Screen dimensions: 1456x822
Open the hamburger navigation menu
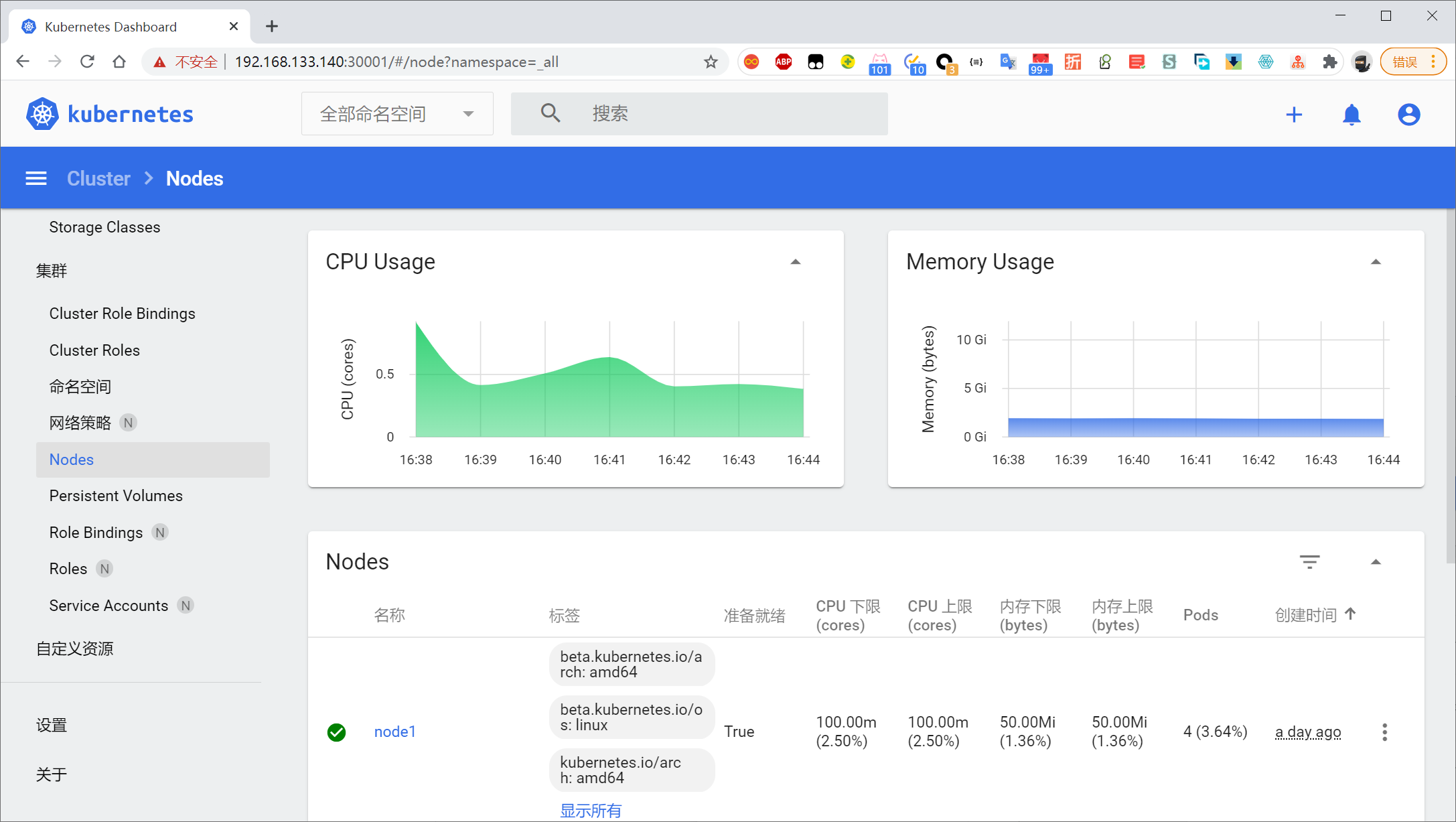click(36, 178)
